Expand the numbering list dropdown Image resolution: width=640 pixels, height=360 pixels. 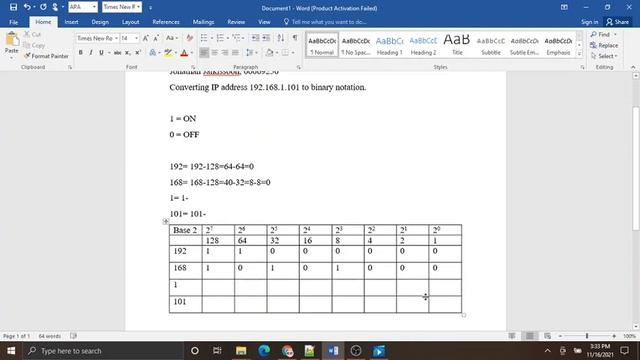click(228, 38)
